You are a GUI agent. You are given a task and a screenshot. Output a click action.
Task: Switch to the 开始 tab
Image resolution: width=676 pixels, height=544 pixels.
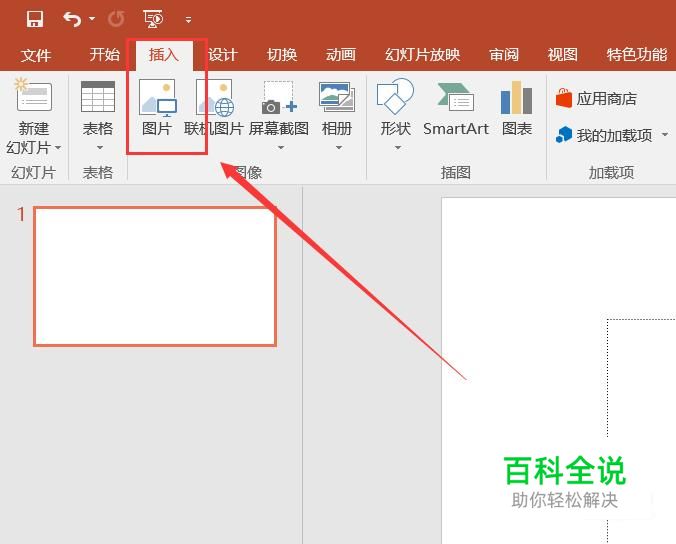104,54
